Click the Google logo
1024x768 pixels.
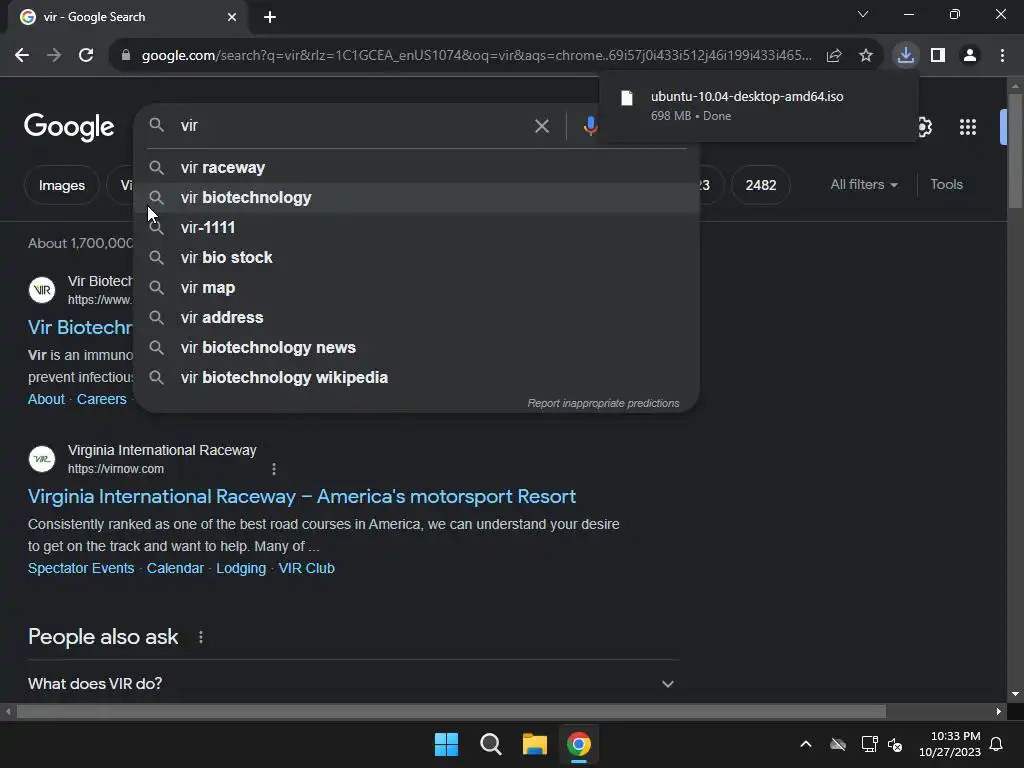pos(69,127)
